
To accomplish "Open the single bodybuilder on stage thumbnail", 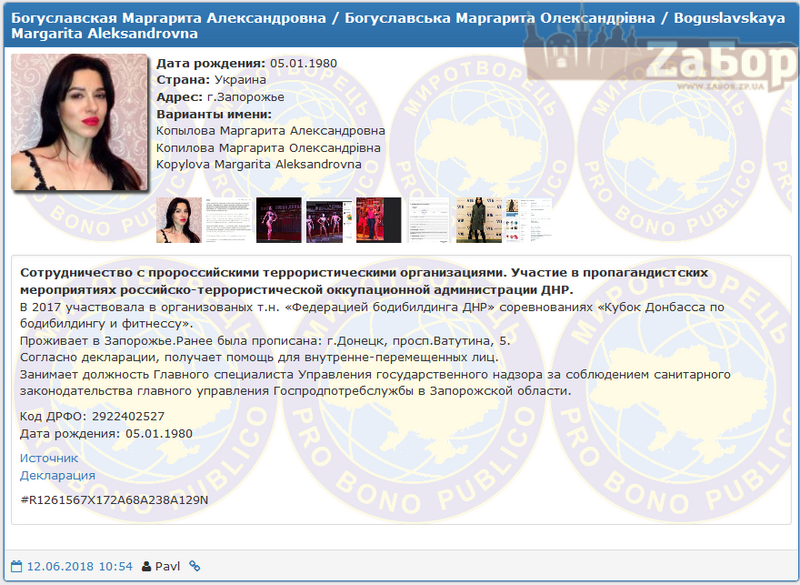I will tap(278, 220).
